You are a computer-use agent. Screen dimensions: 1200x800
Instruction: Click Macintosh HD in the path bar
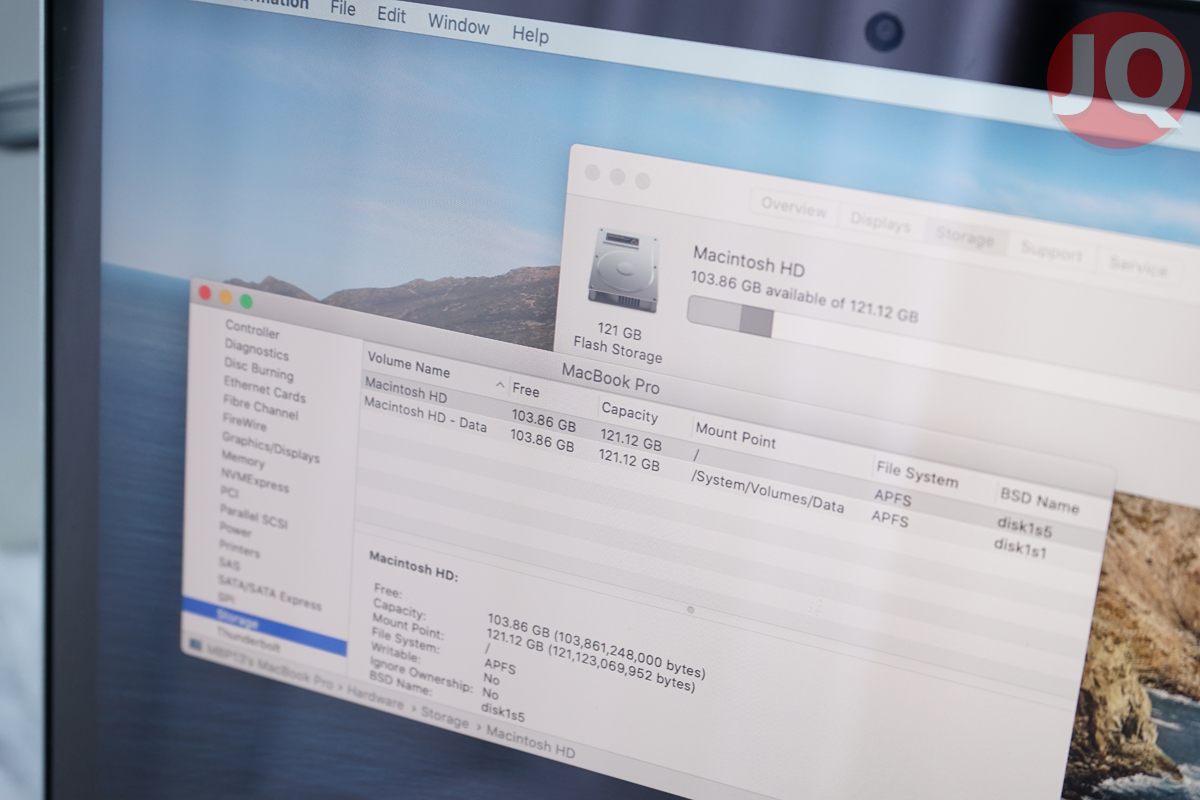[530, 743]
